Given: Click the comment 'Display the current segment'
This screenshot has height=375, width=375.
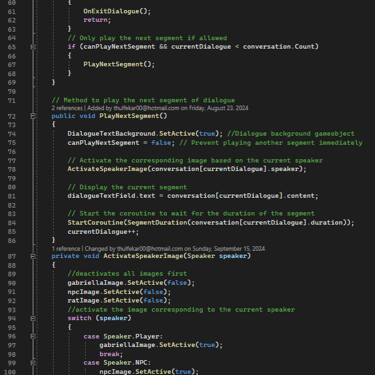Looking at the screenshot, I should (x=127, y=187).
